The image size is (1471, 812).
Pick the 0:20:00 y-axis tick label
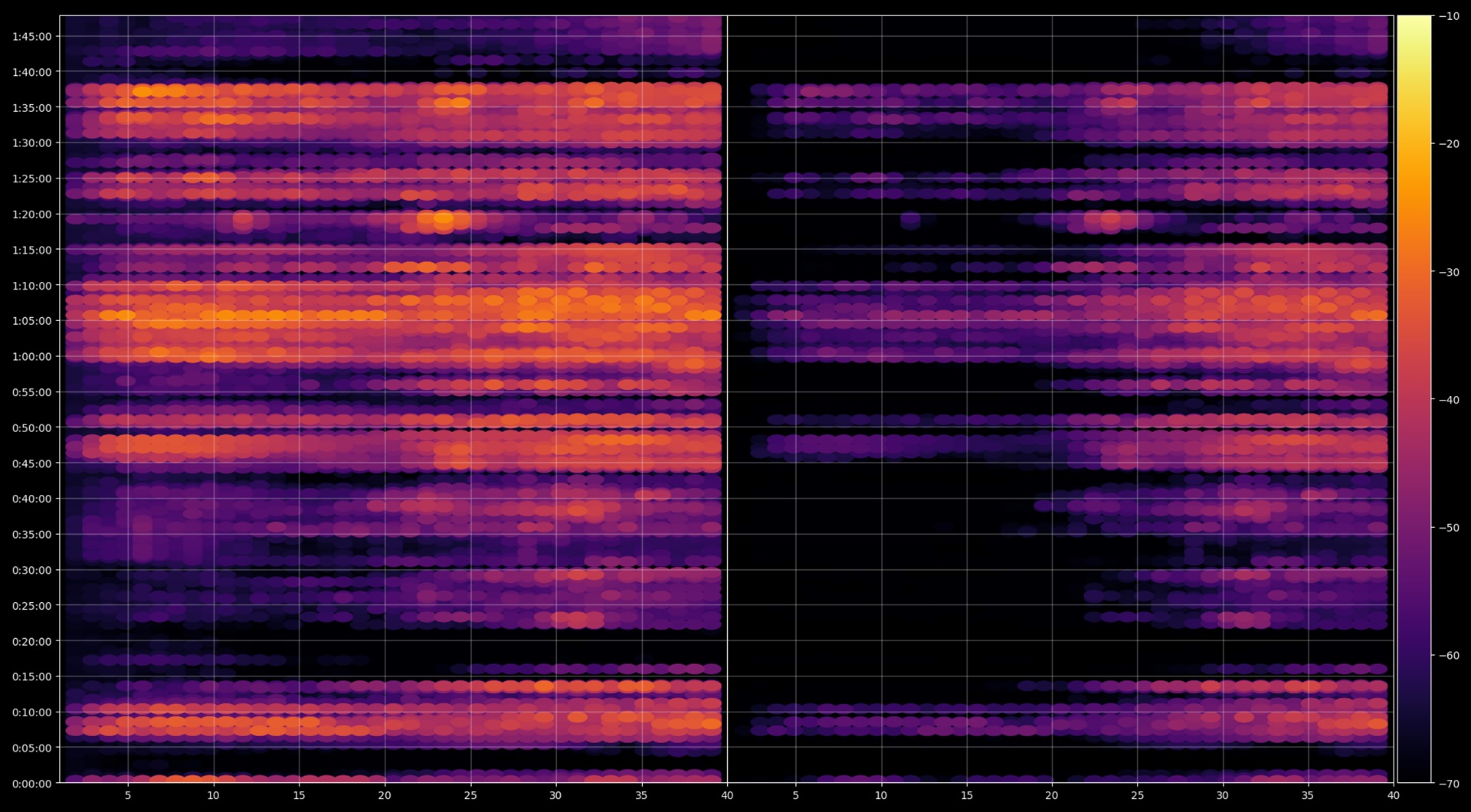tap(32, 641)
